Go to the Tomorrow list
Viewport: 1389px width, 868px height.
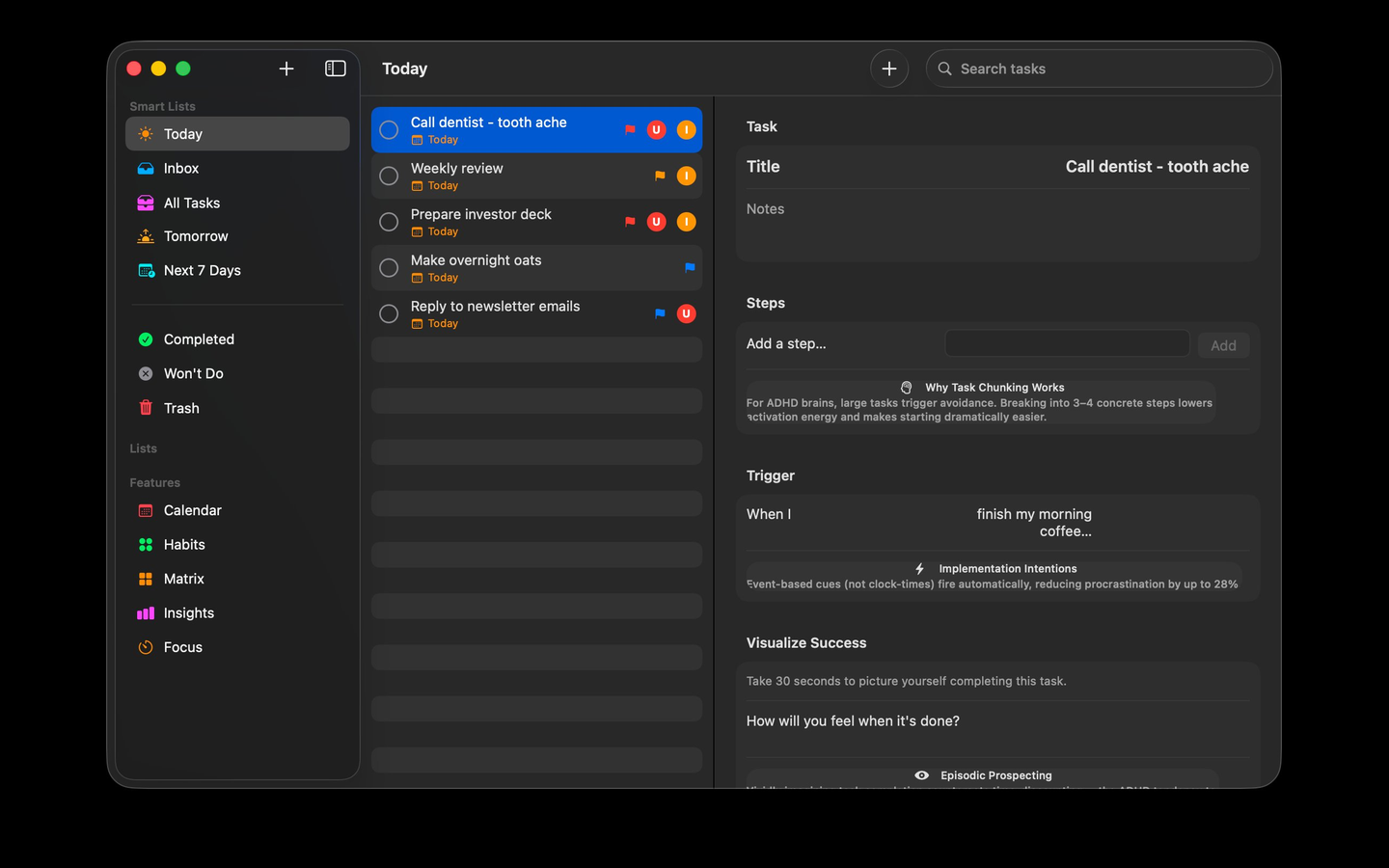point(237,236)
